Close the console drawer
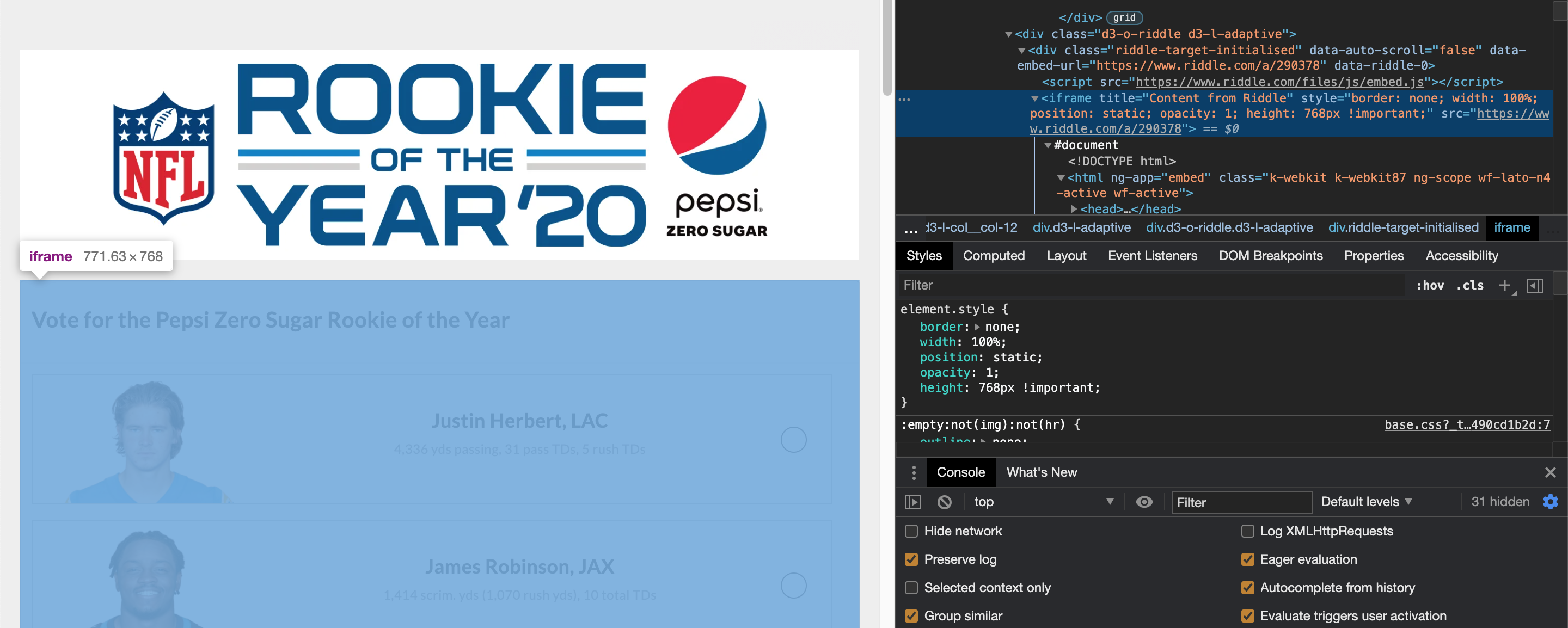 pos(1549,472)
